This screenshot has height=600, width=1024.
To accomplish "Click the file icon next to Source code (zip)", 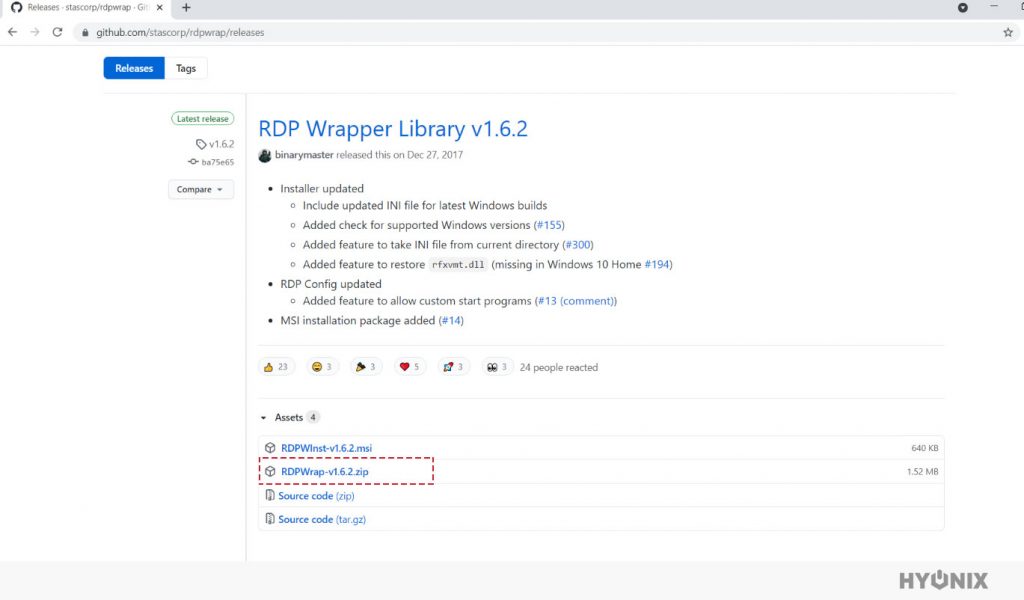I will [271, 495].
